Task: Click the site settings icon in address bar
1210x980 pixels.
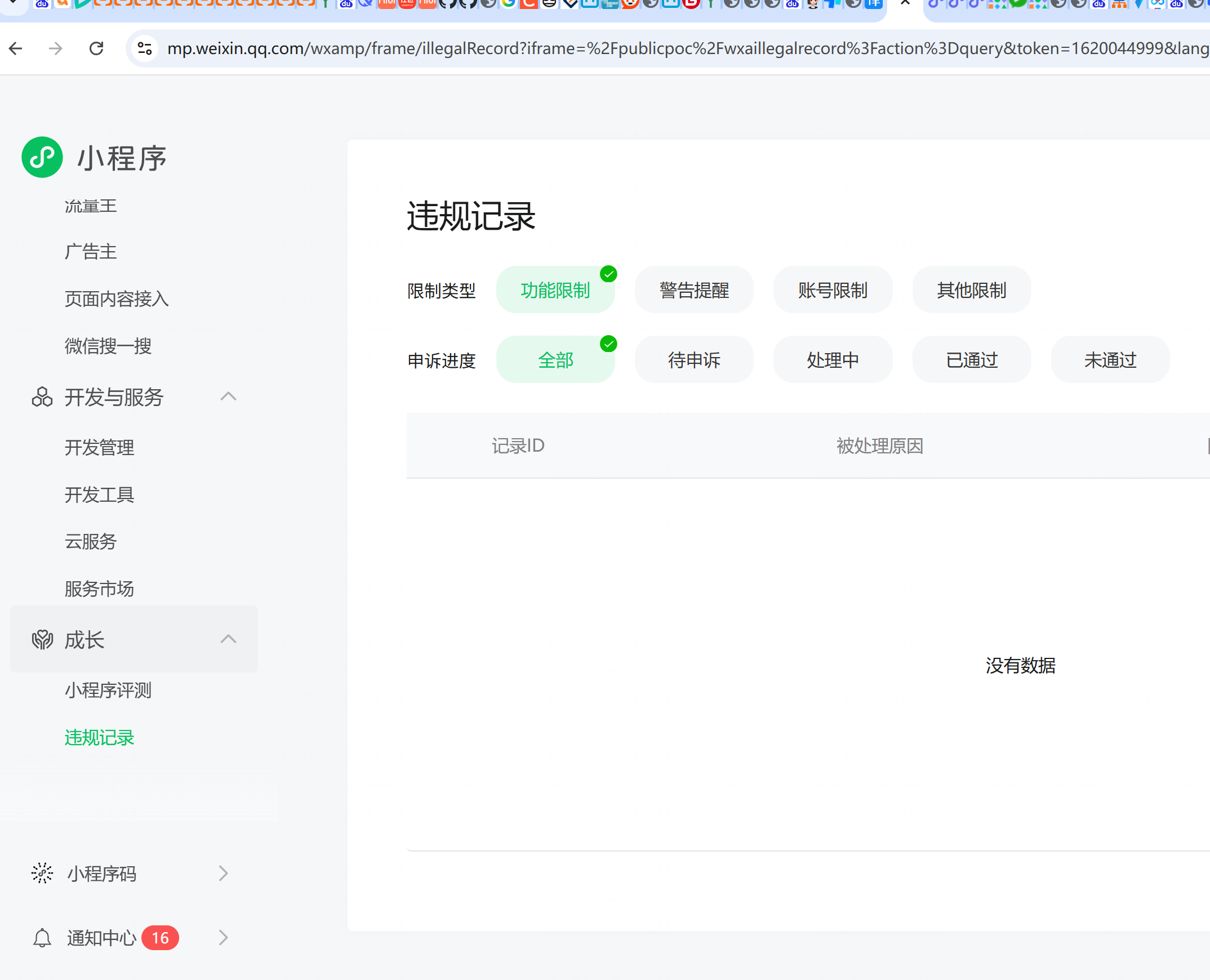Action: point(145,48)
